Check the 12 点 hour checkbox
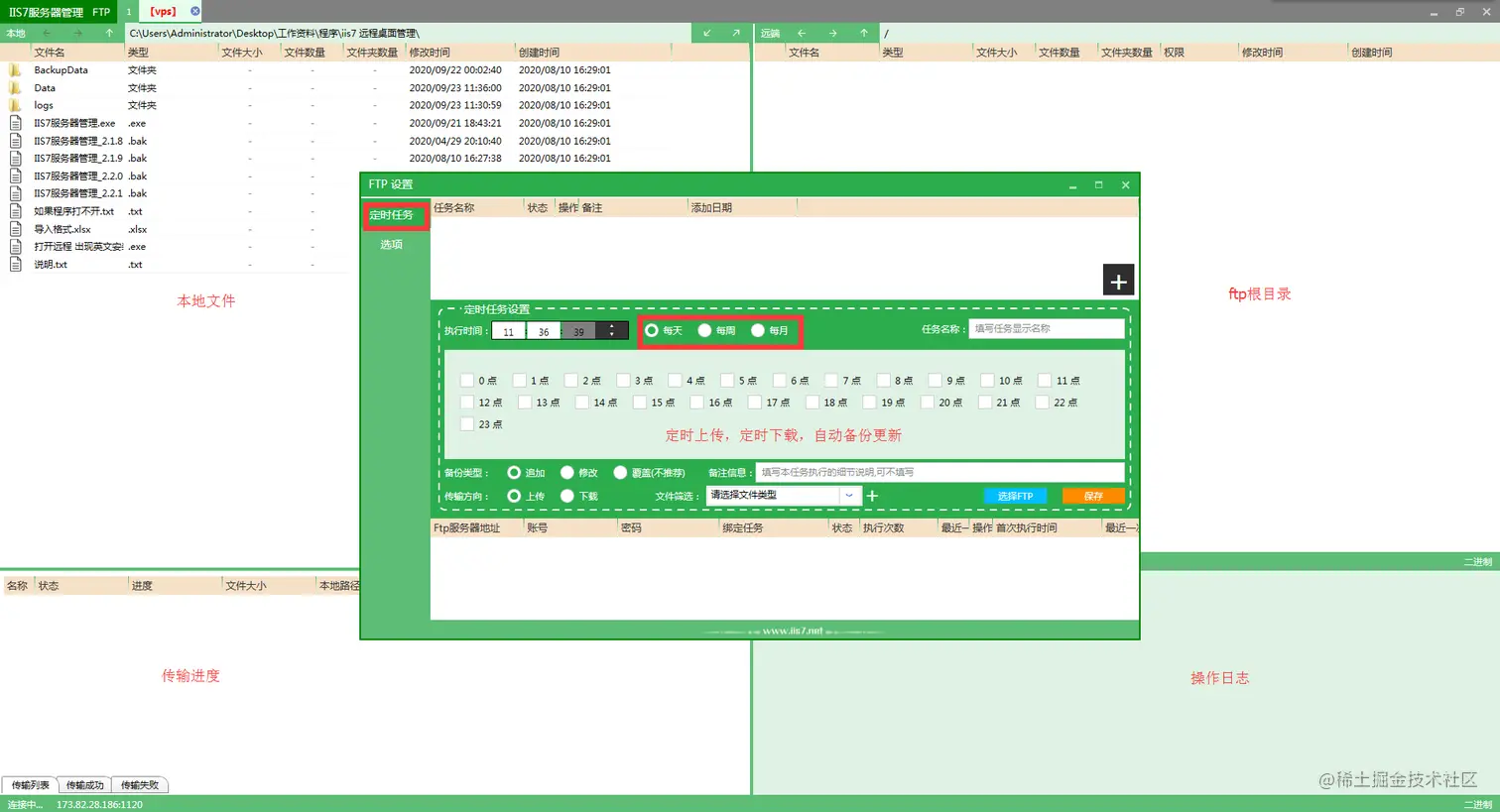1500x812 pixels. pyautogui.click(x=467, y=402)
